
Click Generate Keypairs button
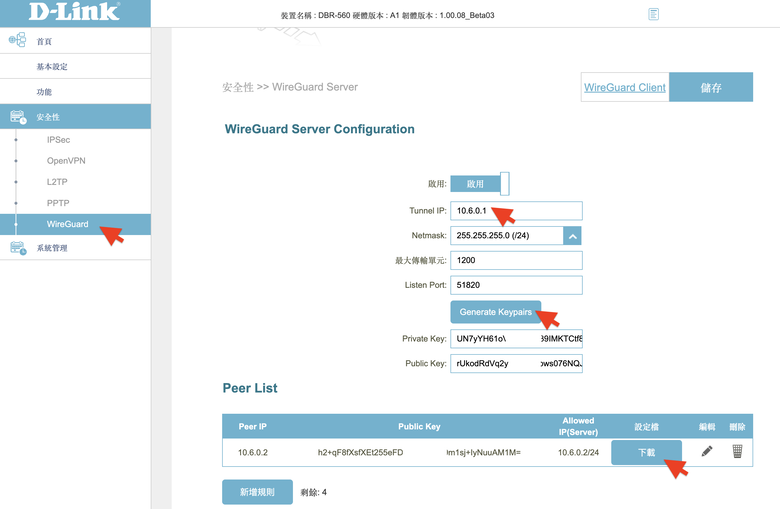[495, 312]
